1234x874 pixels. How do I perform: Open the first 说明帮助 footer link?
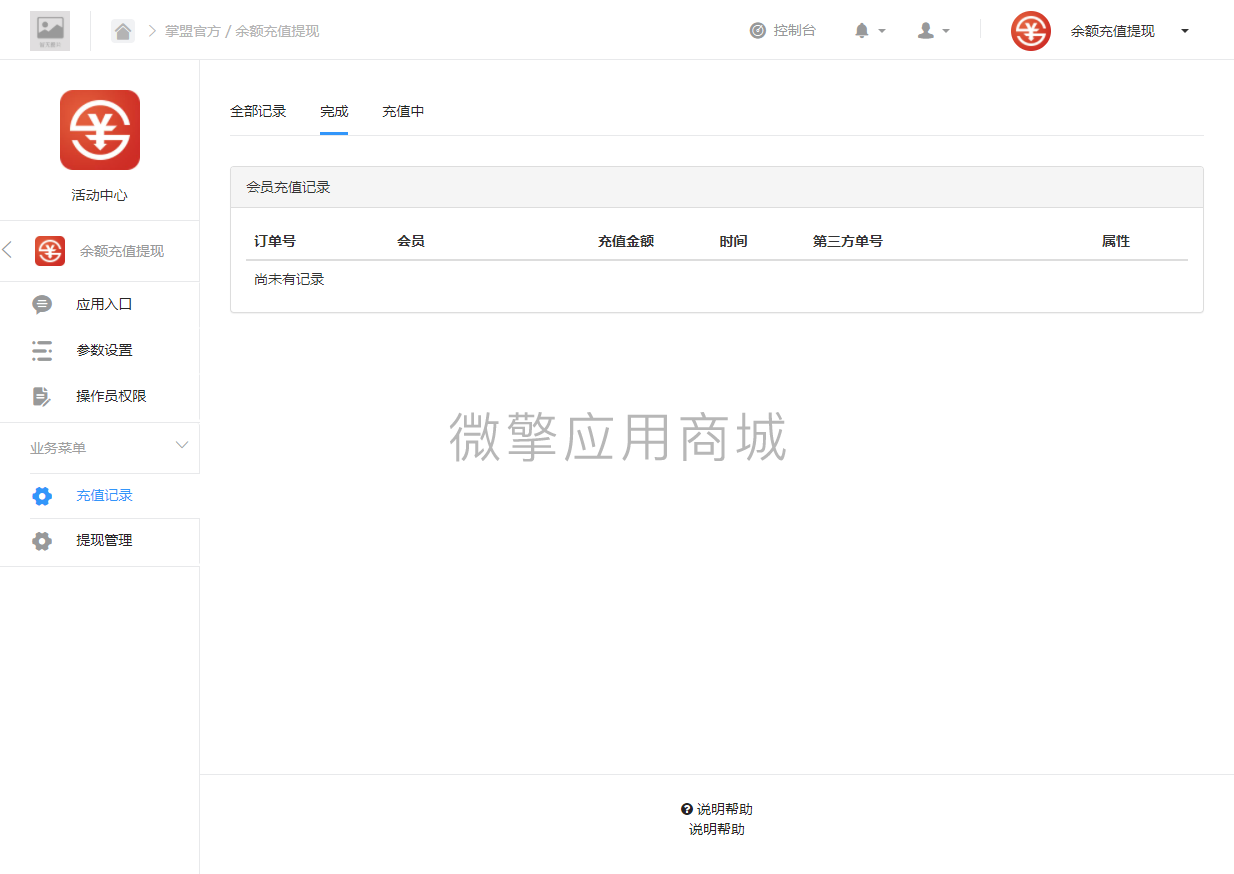point(725,809)
